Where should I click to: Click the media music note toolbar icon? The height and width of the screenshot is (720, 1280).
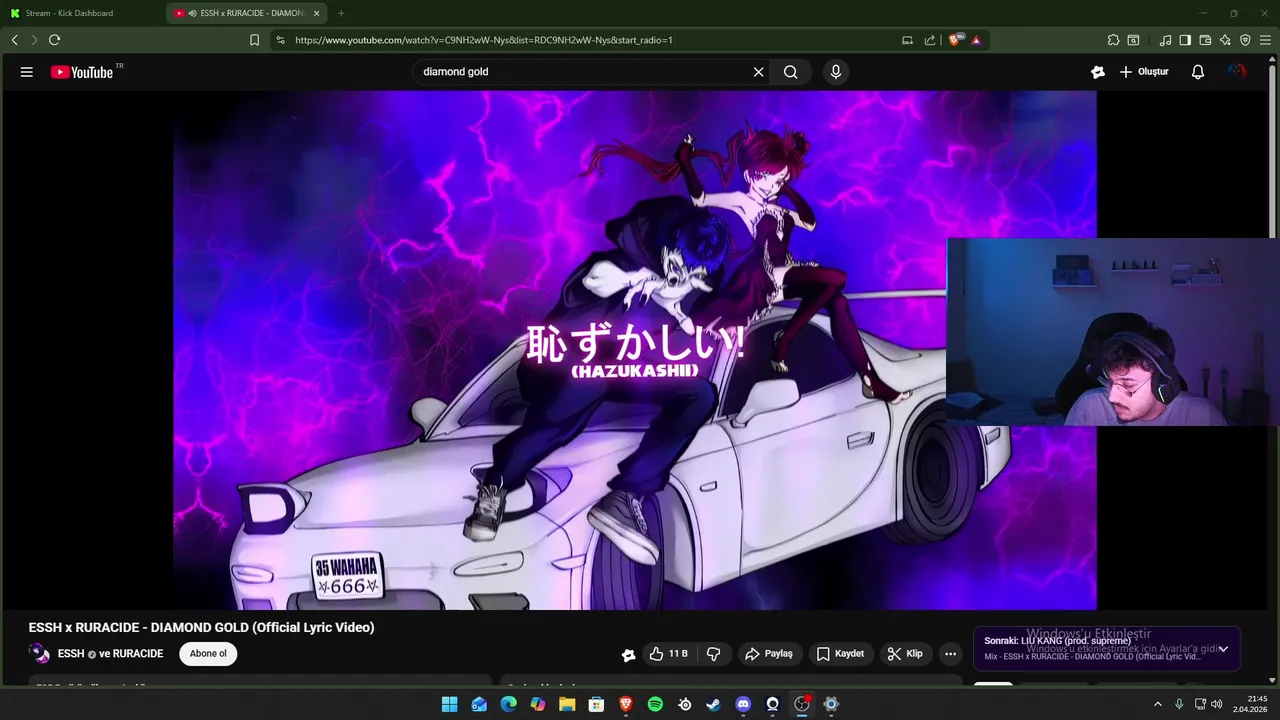coord(1165,40)
